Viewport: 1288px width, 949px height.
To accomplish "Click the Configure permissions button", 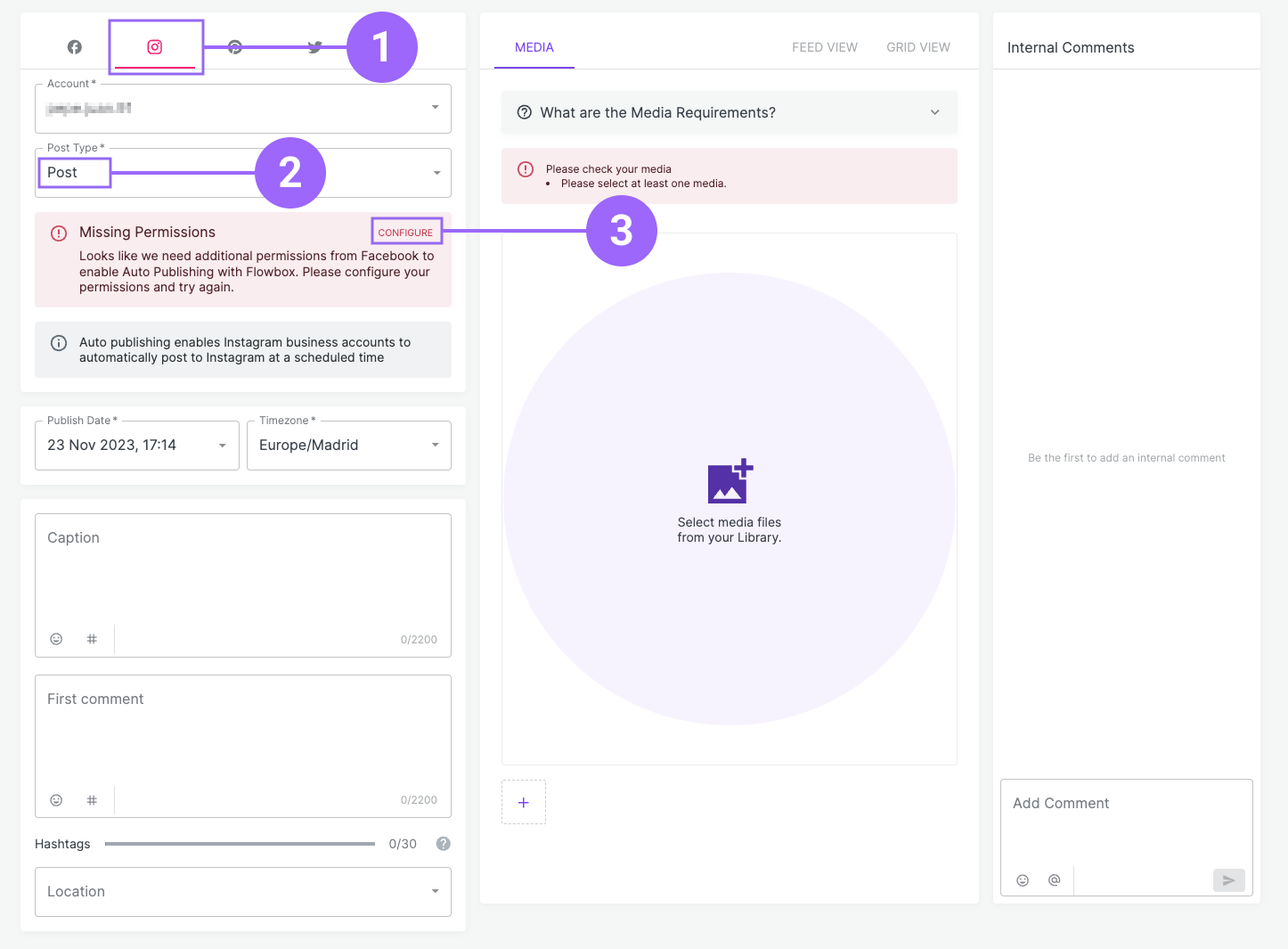I will pos(405,233).
